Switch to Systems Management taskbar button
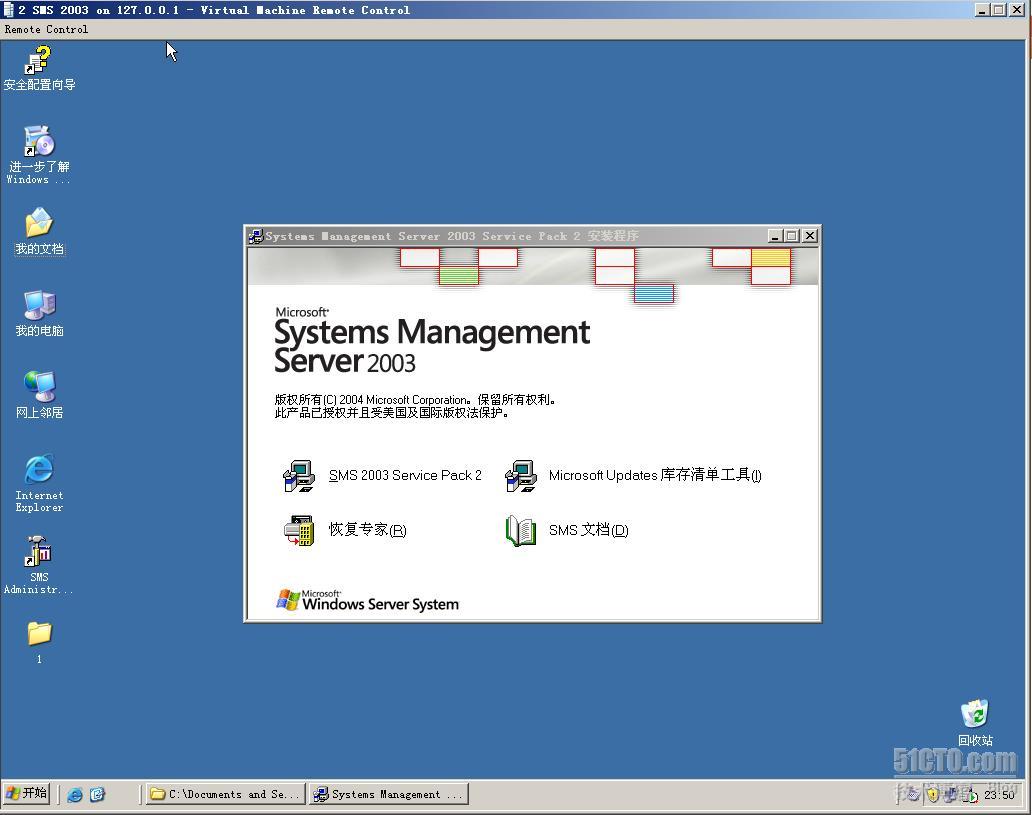This screenshot has height=815, width=1032. [x=388, y=794]
